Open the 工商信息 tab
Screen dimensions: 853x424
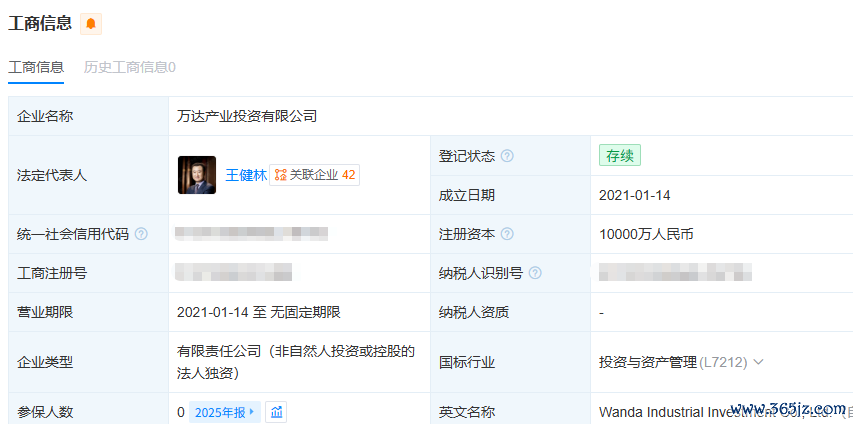pyautogui.click(x=36, y=67)
